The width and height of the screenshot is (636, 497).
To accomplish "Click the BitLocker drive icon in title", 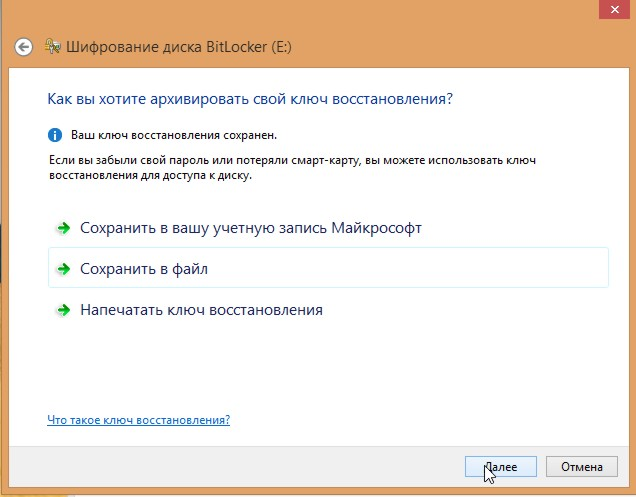I will pyautogui.click(x=52, y=46).
